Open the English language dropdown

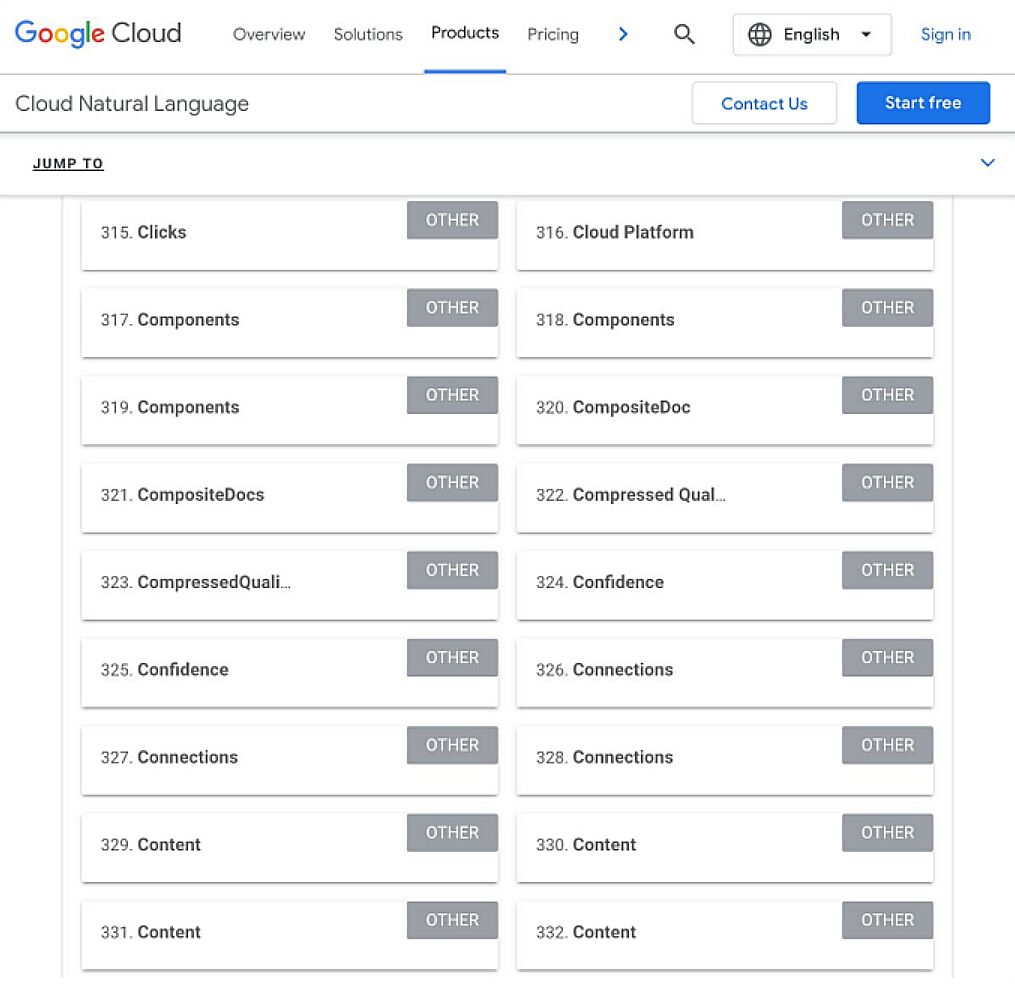click(x=812, y=34)
